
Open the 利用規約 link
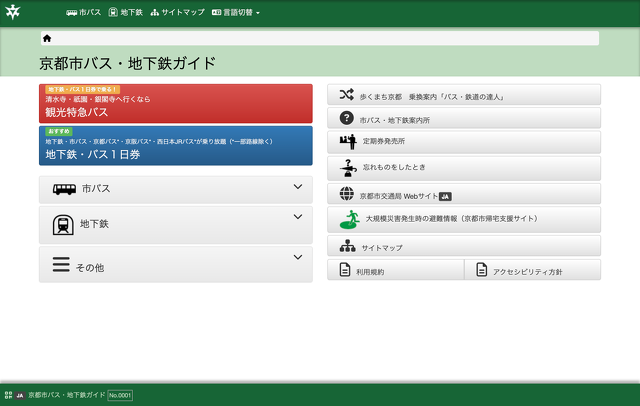click(395, 270)
